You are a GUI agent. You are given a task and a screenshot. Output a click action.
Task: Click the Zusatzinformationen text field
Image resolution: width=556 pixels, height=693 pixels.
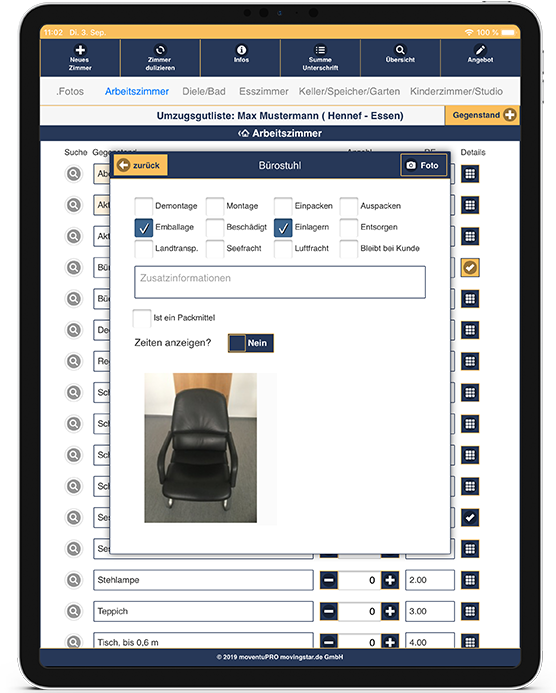[280, 282]
